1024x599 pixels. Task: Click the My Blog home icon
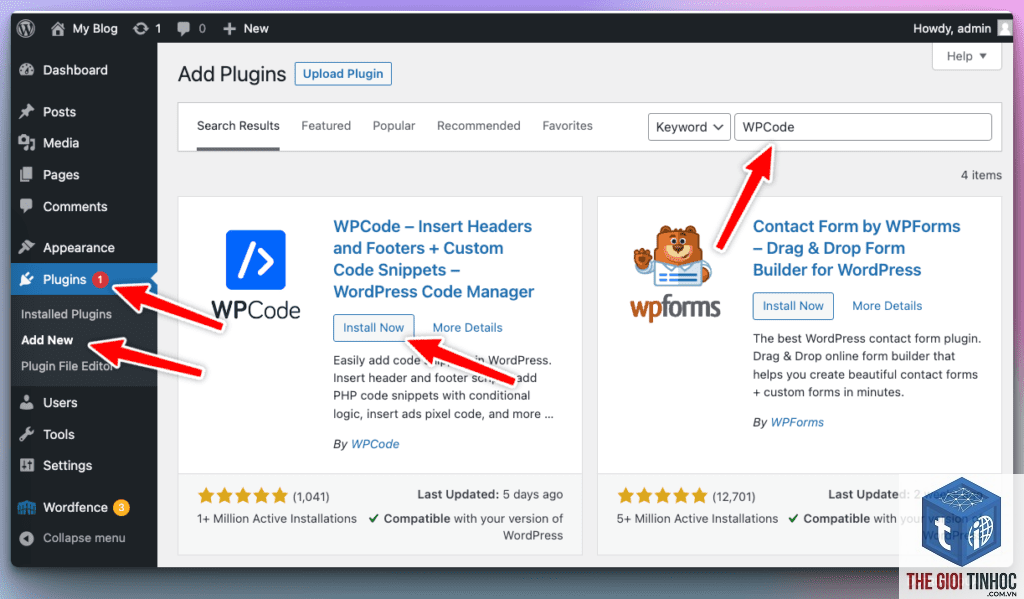click(x=57, y=29)
